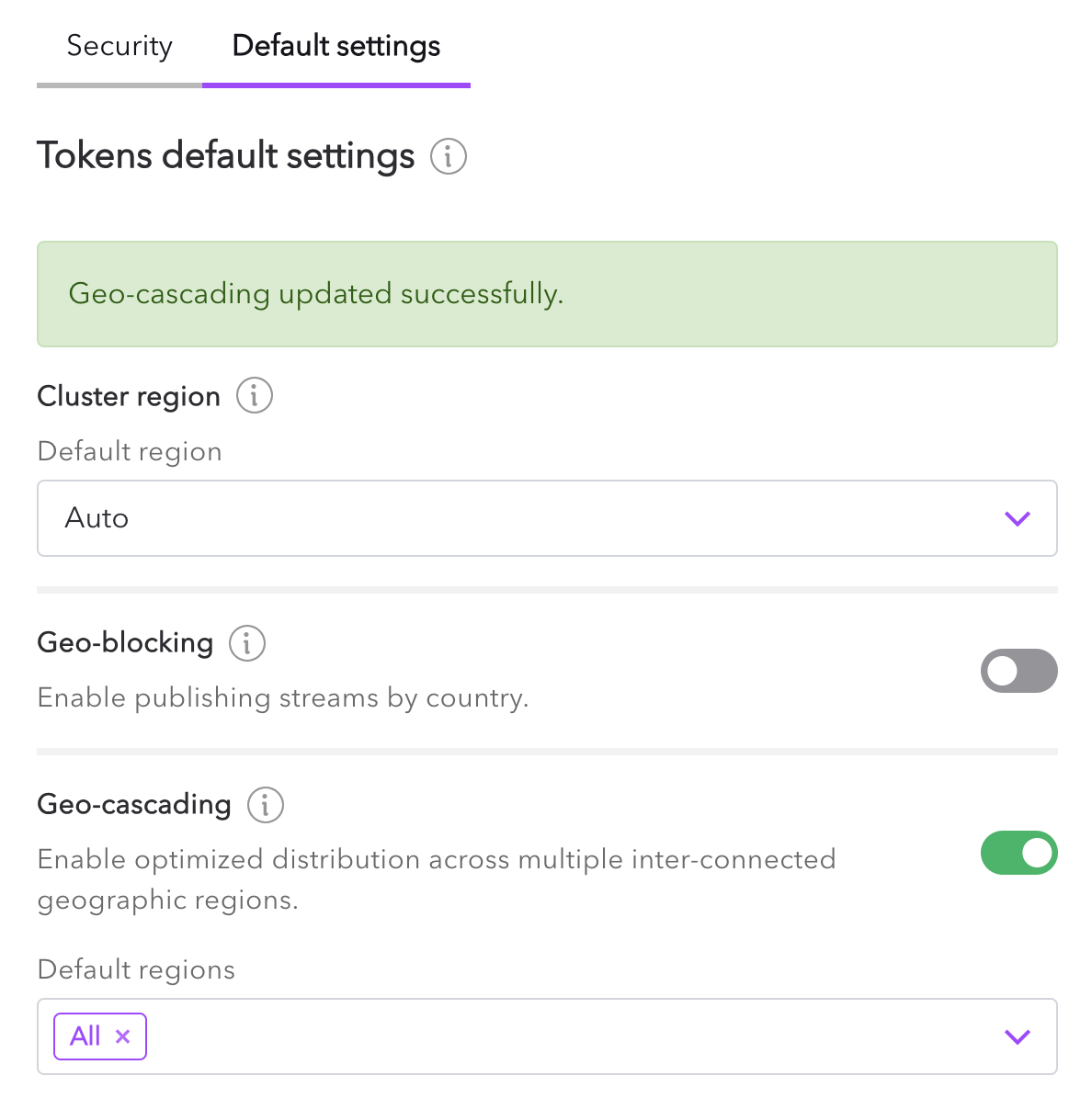Disable the Geo-cascading toggle

tap(1018, 853)
